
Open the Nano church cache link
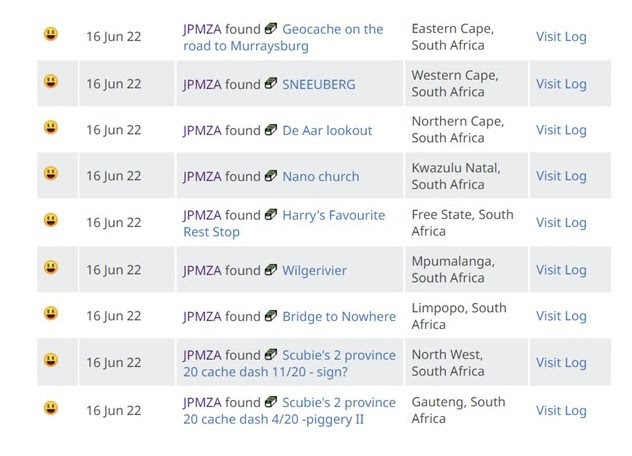(320, 176)
